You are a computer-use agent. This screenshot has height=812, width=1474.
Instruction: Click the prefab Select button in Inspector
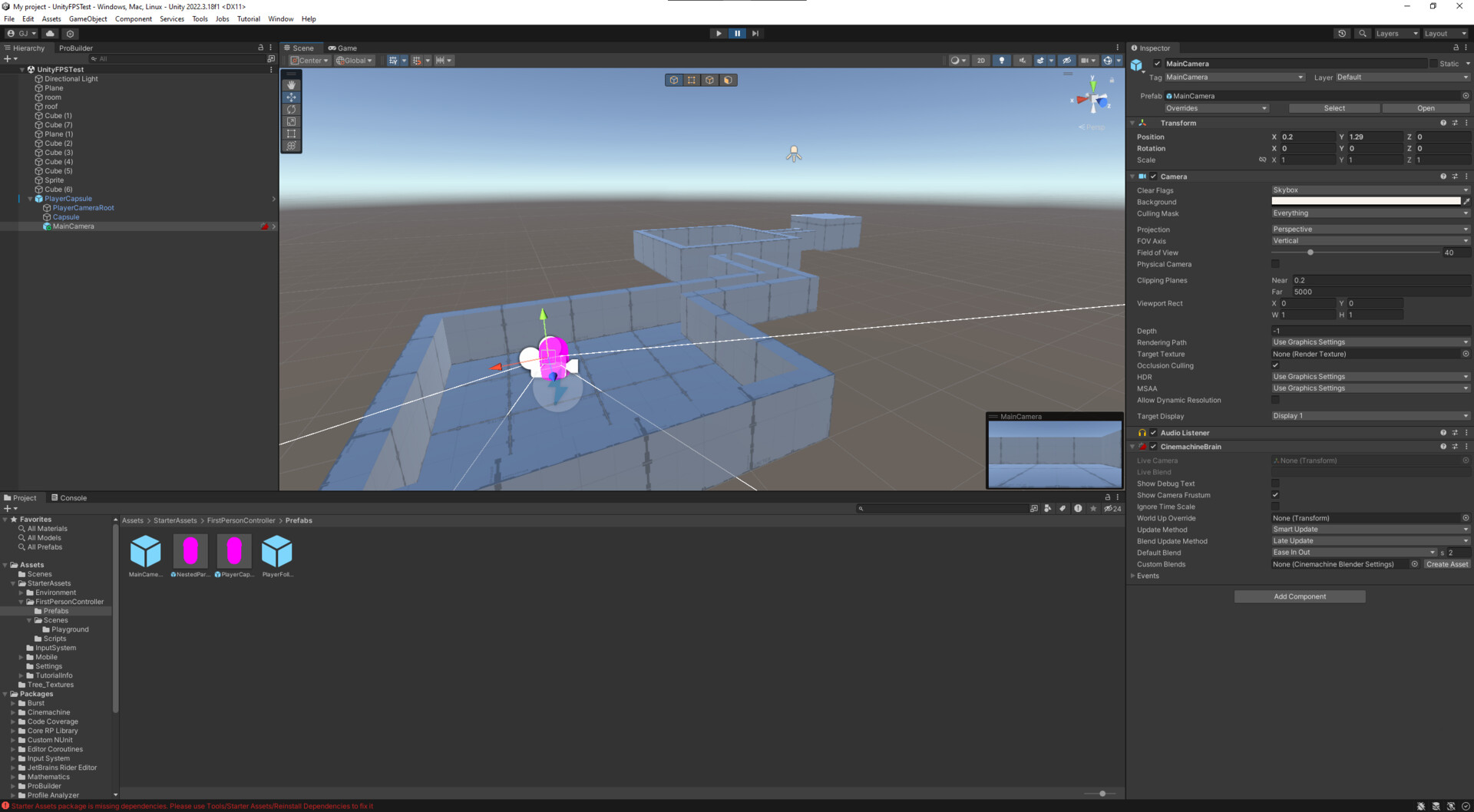(x=1334, y=107)
